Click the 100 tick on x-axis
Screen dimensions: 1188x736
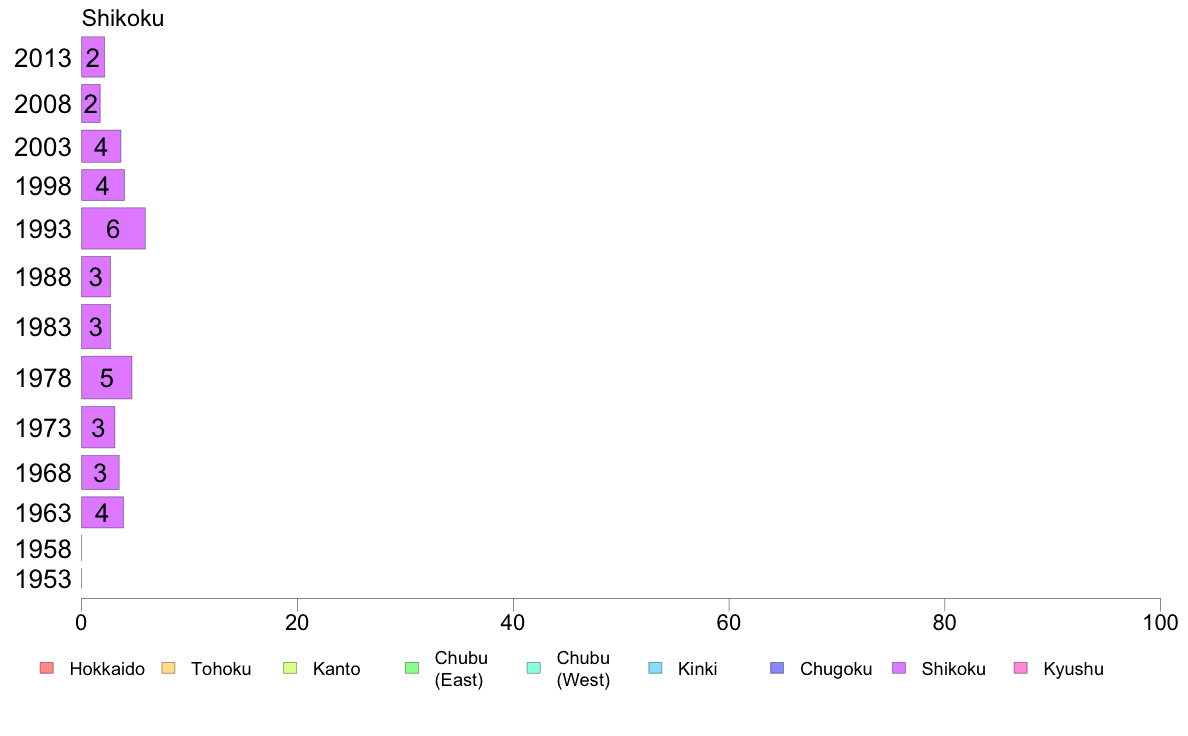tap(1160, 622)
